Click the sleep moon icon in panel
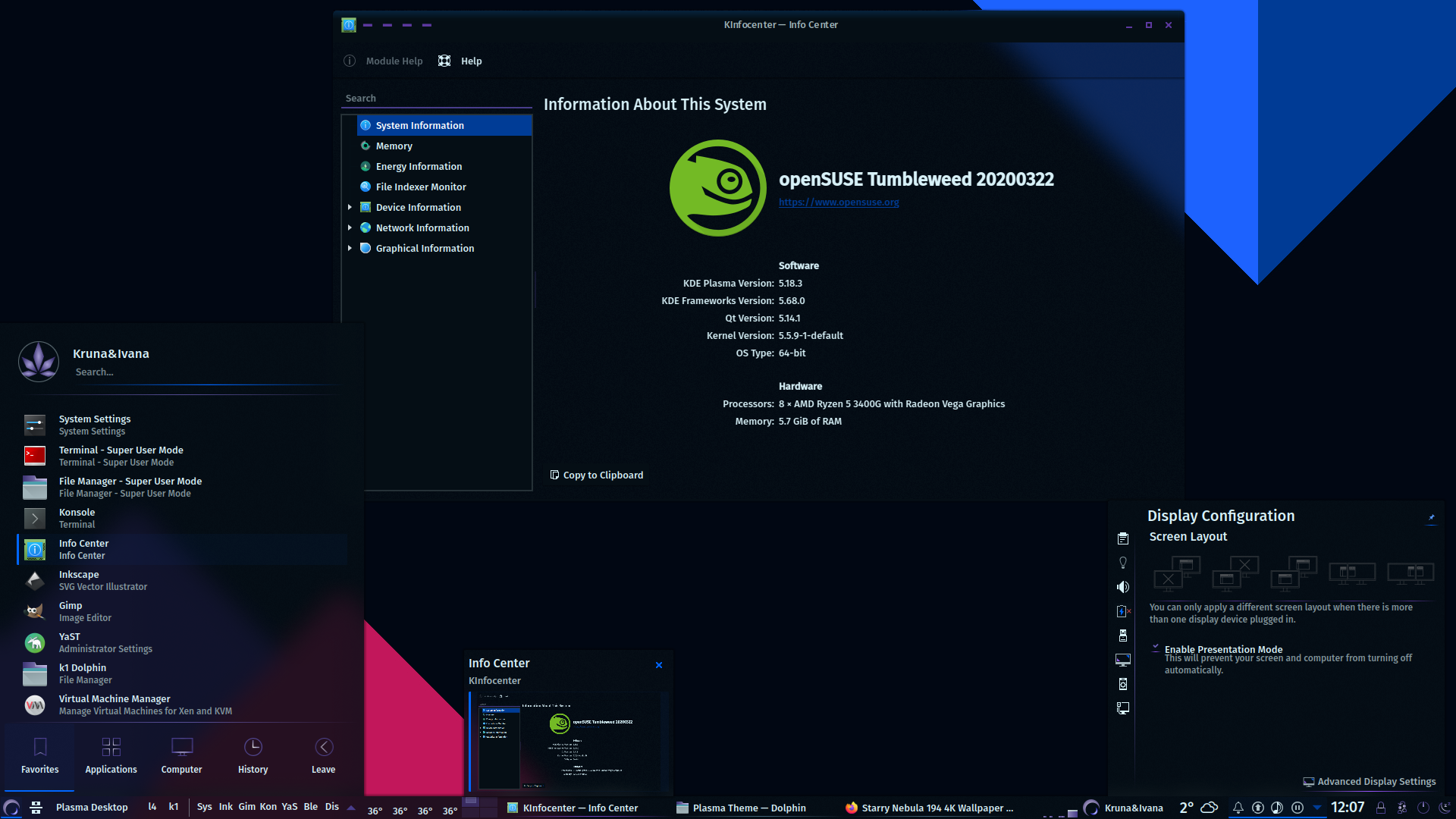Viewport: 1456px width, 819px height. click(x=1445, y=808)
